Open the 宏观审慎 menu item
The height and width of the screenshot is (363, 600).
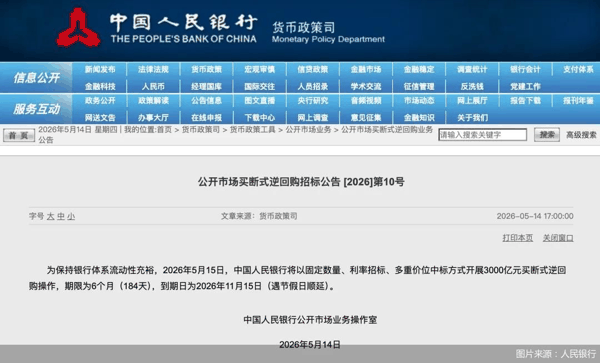(259, 69)
